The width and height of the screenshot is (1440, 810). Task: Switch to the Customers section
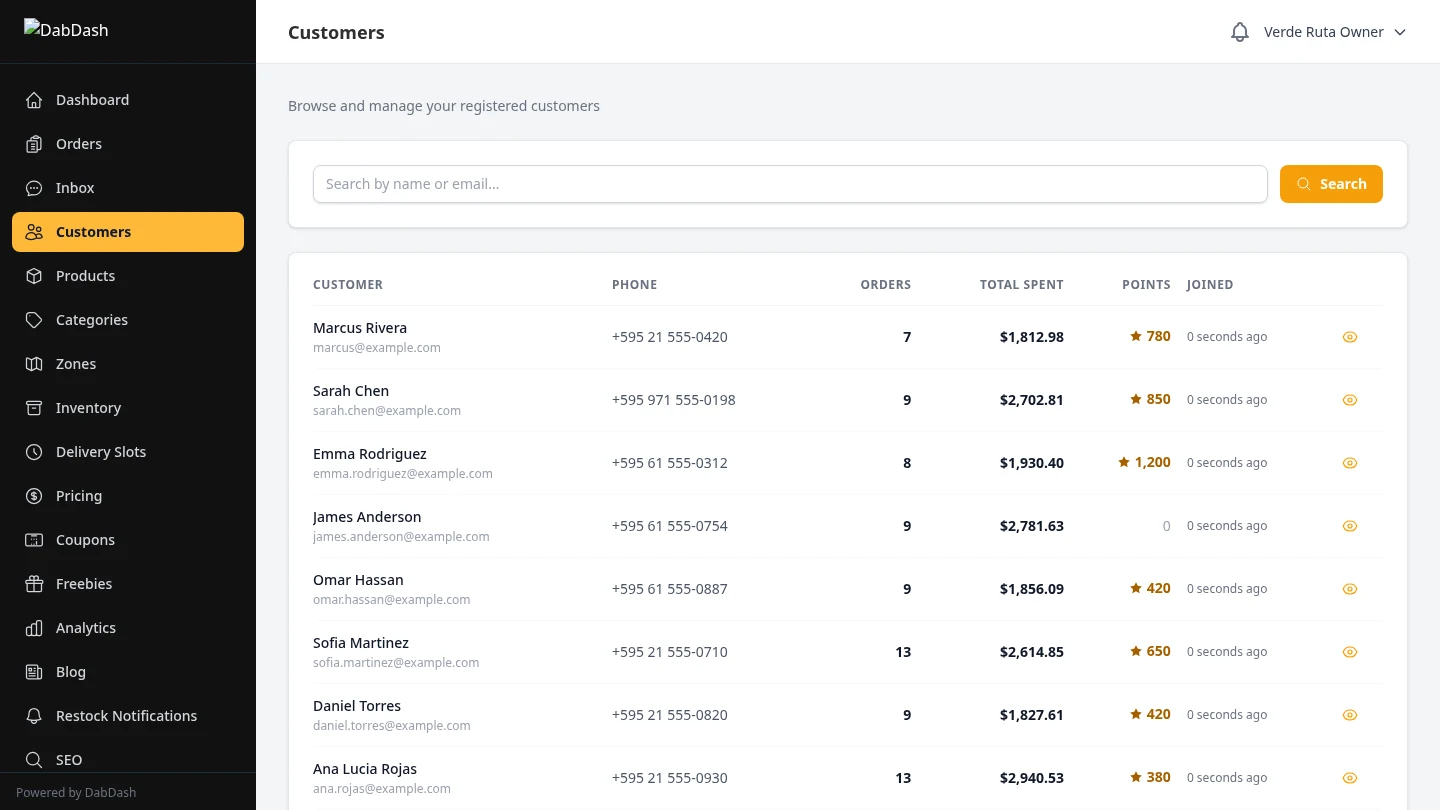click(x=93, y=232)
